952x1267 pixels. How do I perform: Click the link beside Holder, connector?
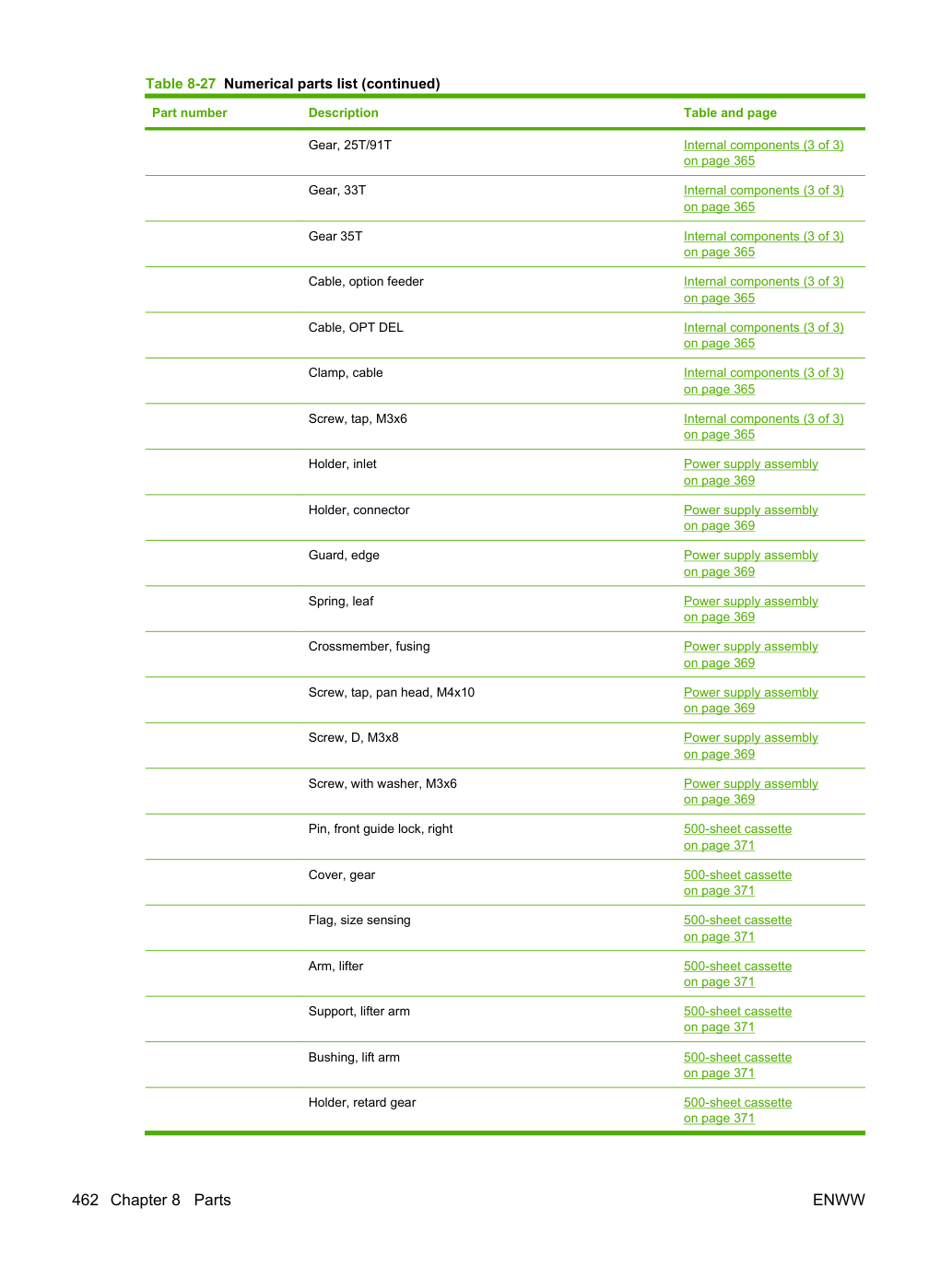click(x=750, y=518)
